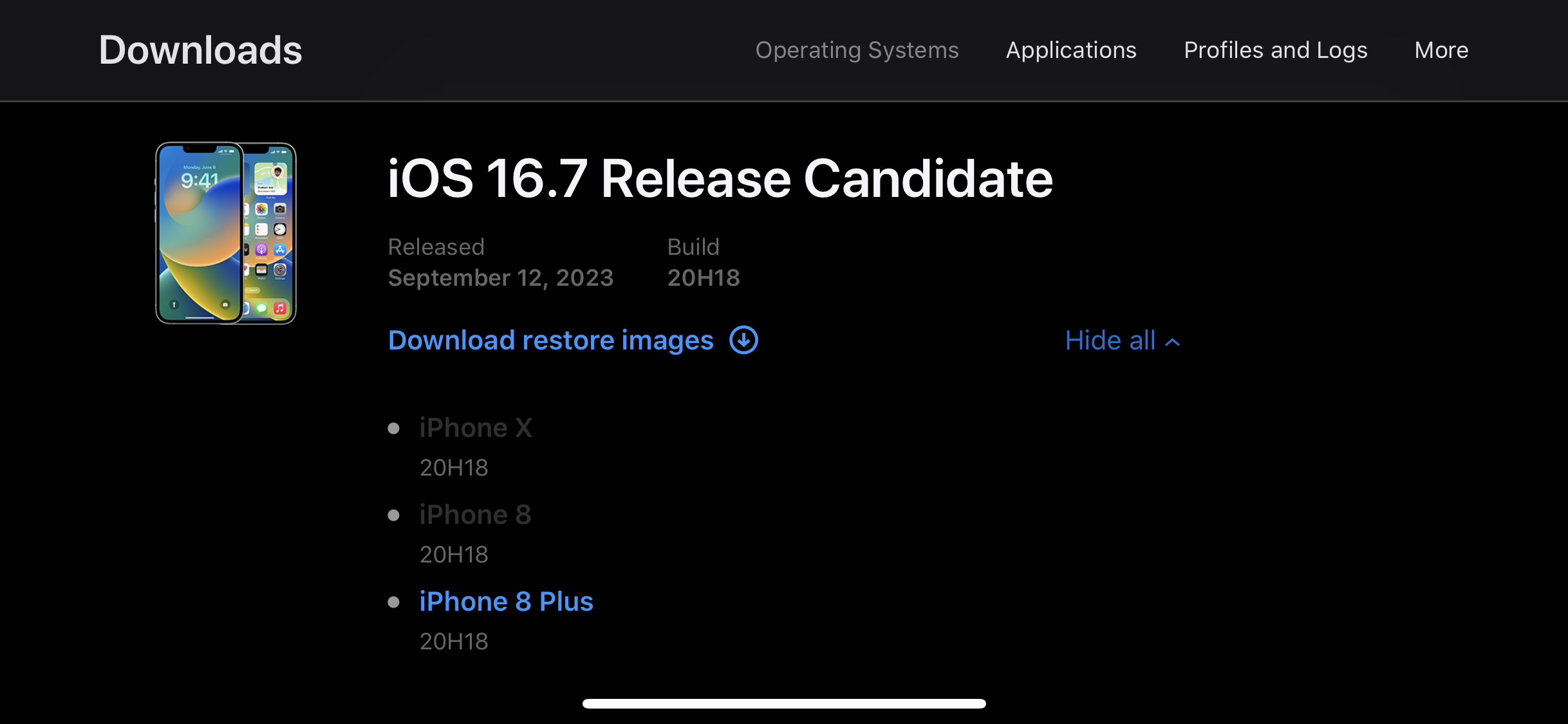This screenshot has width=1568, height=724.
Task: Click the circled download arrow icon
Action: (743, 340)
